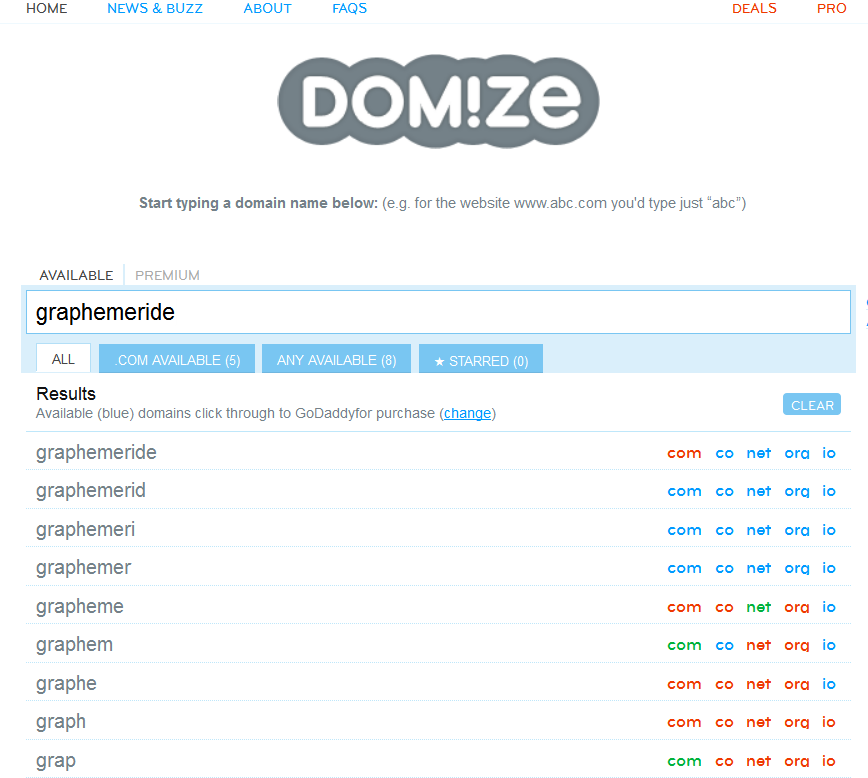Open NEWS & BUZZ page

coord(155,8)
